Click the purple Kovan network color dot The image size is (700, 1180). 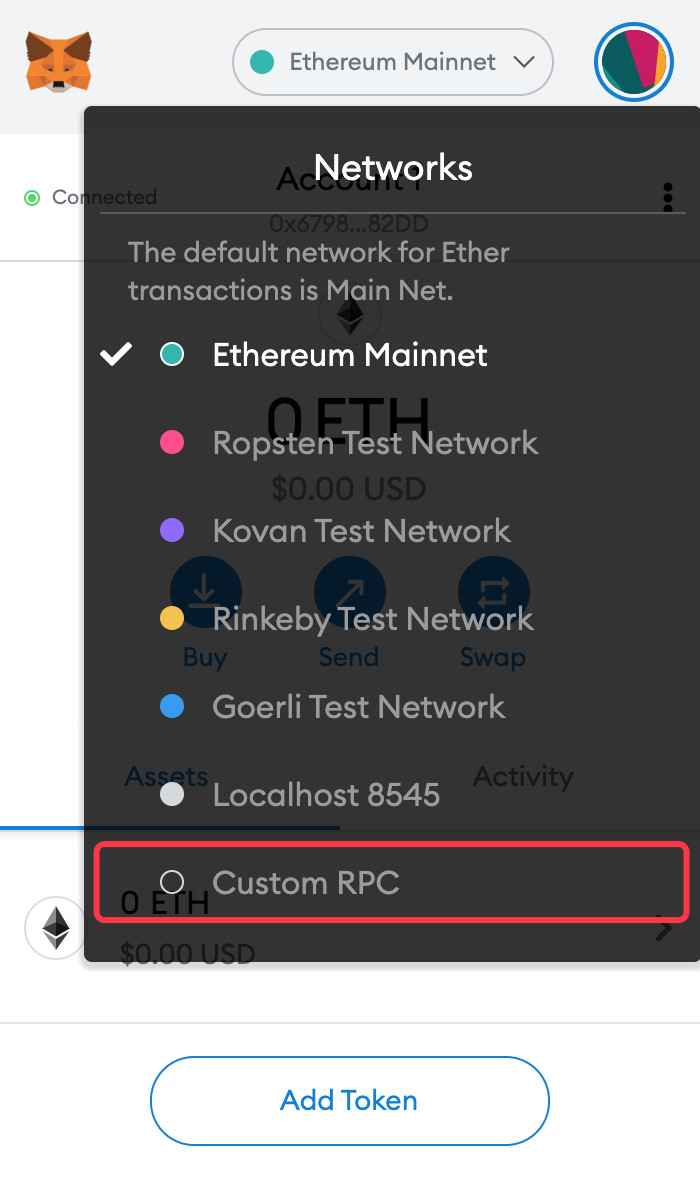172,530
